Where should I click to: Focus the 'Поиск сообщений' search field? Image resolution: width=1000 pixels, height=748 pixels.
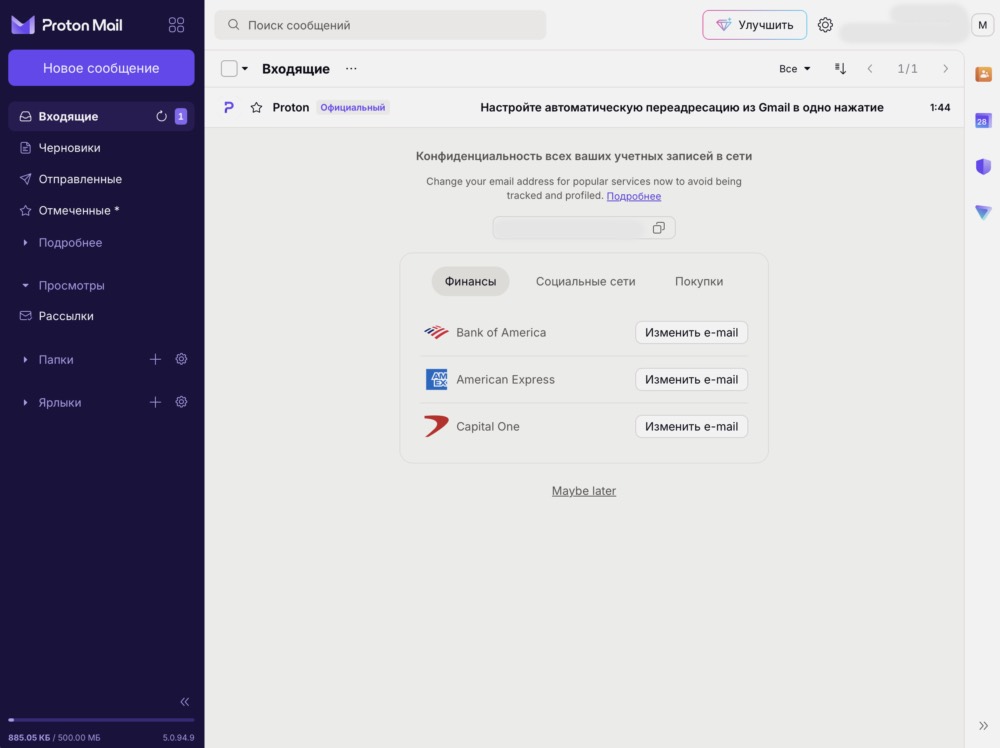pyautogui.click(x=381, y=25)
